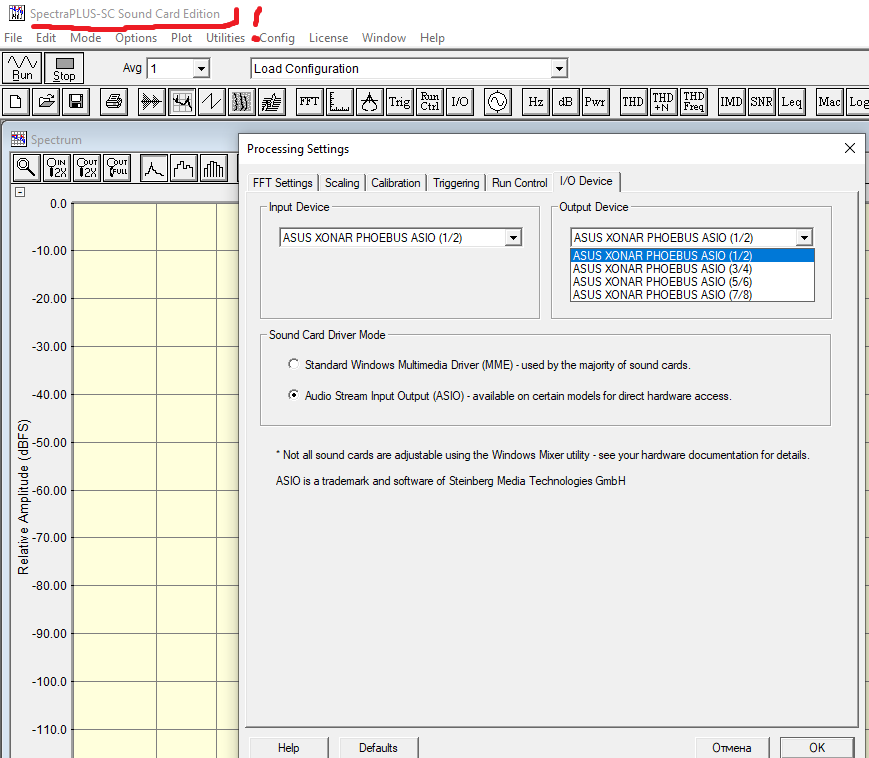Click Zoom Out Full in Spectrum window
Screen dimensions: 869x758
click(x=117, y=167)
